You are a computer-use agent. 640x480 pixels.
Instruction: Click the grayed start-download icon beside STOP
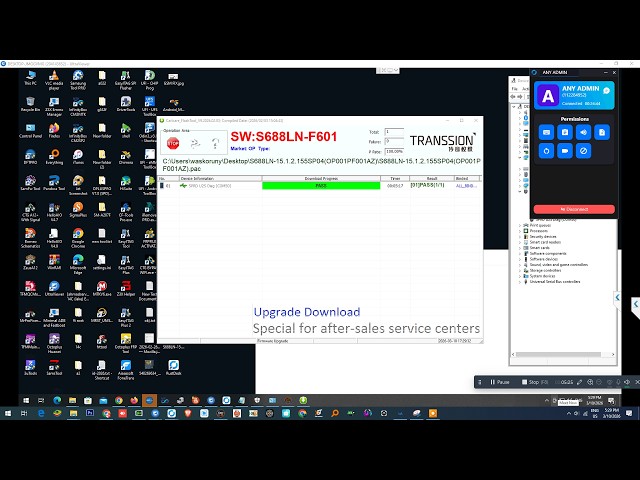click(x=195, y=143)
